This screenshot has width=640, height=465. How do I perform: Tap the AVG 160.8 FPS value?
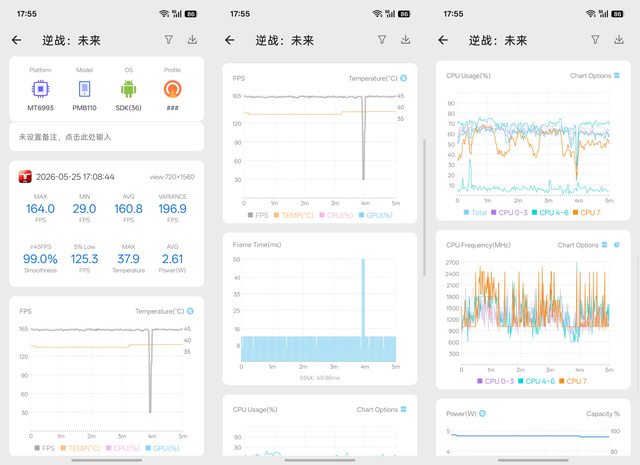pyautogui.click(x=128, y=209)
